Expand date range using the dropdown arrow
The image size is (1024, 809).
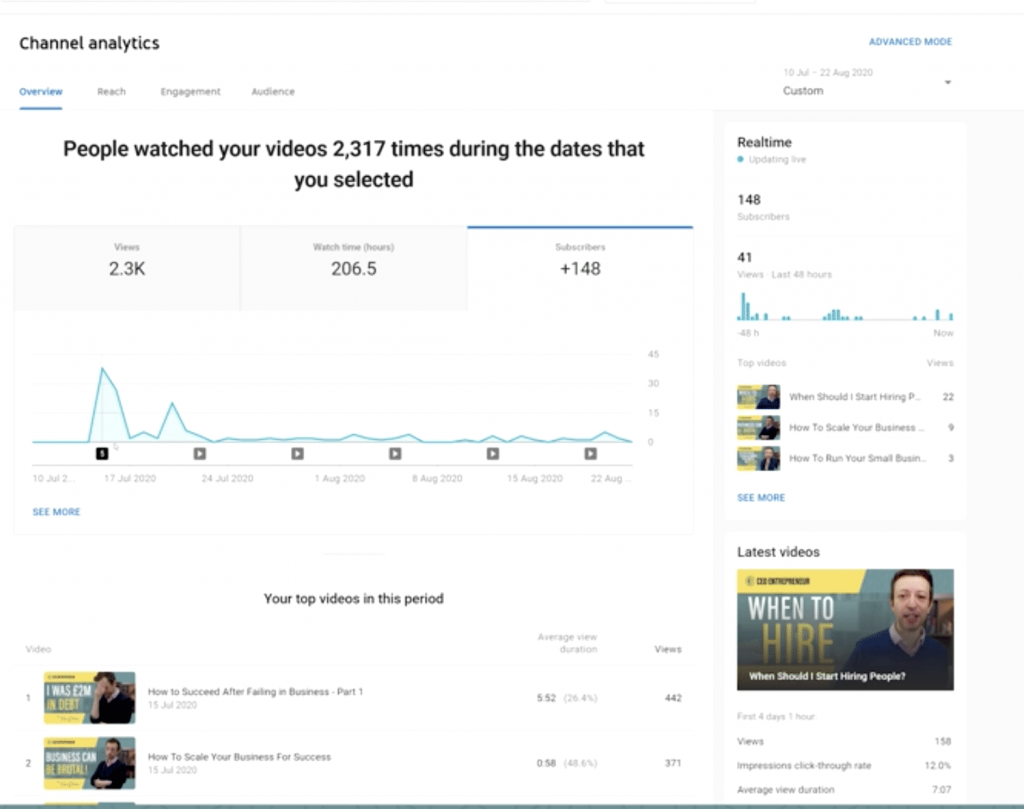tap(948, 82)
